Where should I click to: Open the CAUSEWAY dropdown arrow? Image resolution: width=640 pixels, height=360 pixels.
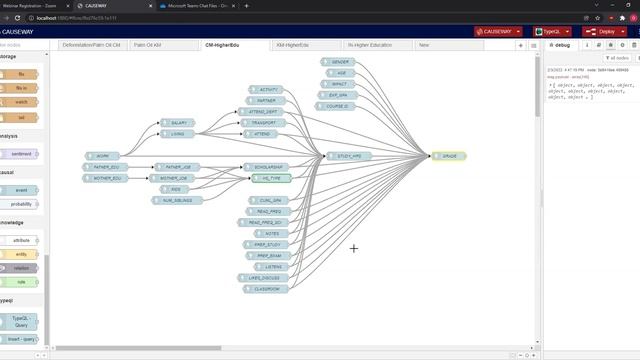tap(518, 32)
